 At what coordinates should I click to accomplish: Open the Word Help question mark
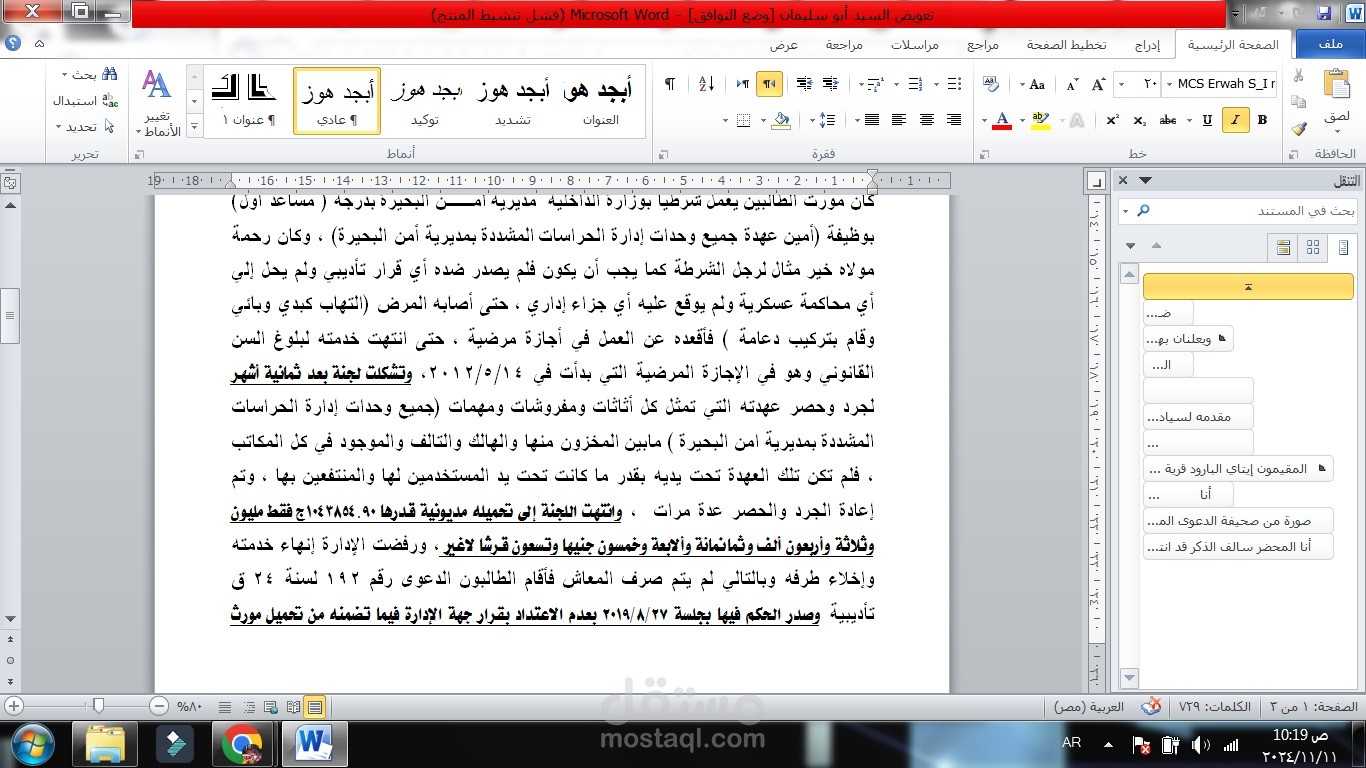(14, 44)
